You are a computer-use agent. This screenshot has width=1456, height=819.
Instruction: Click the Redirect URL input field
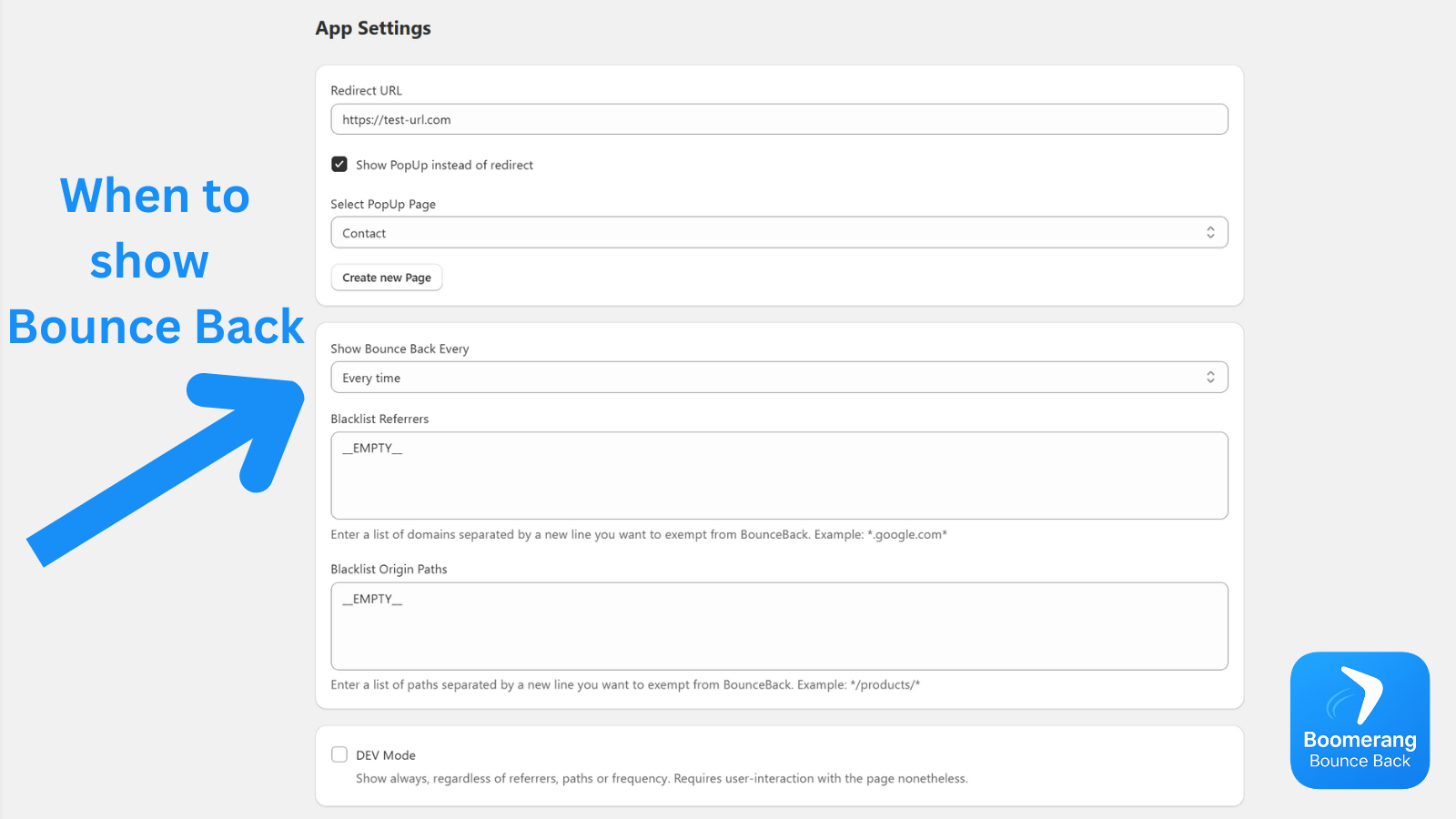point(779,119)
